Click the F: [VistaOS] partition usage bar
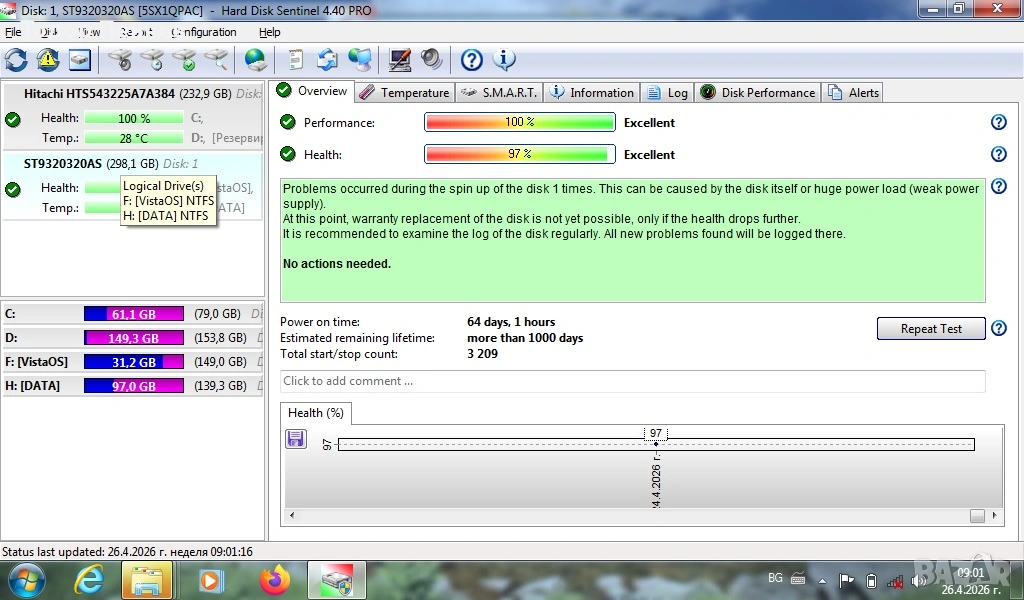This screenshot has height=600, width=1024. pyautogui.click(x=133, y=362)
